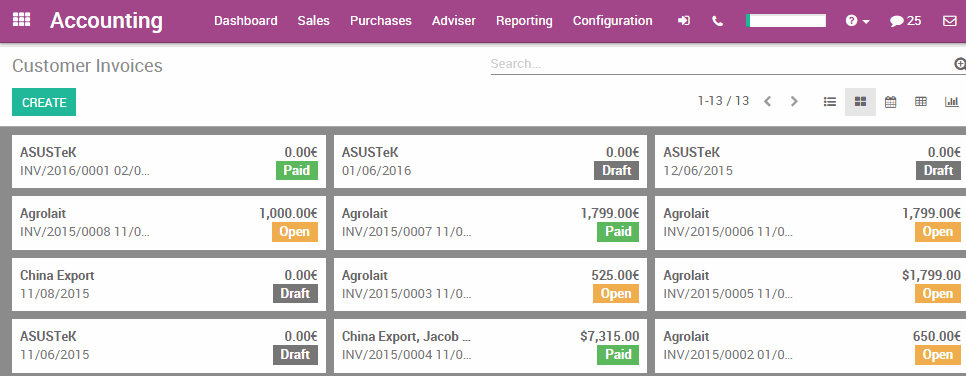
Task: Switch to pivot table view icon
Action: click(x=920, y=102)
